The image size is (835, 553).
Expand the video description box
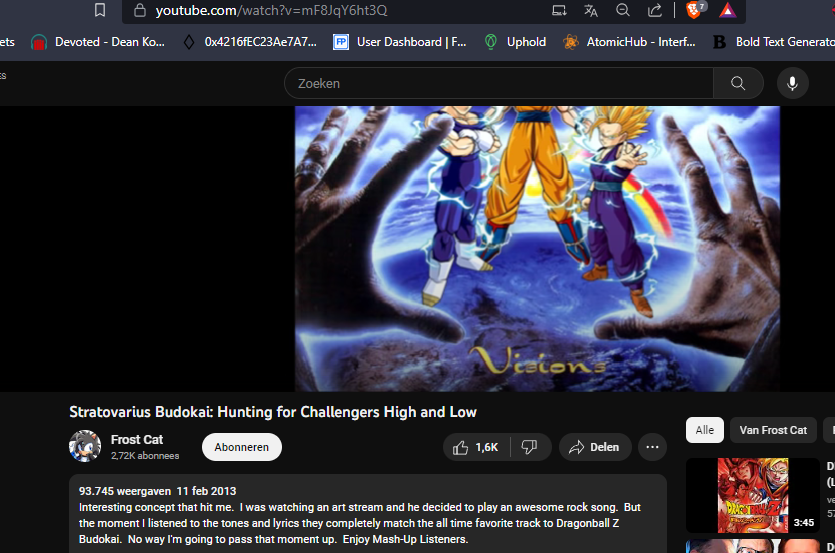(367, 514)
